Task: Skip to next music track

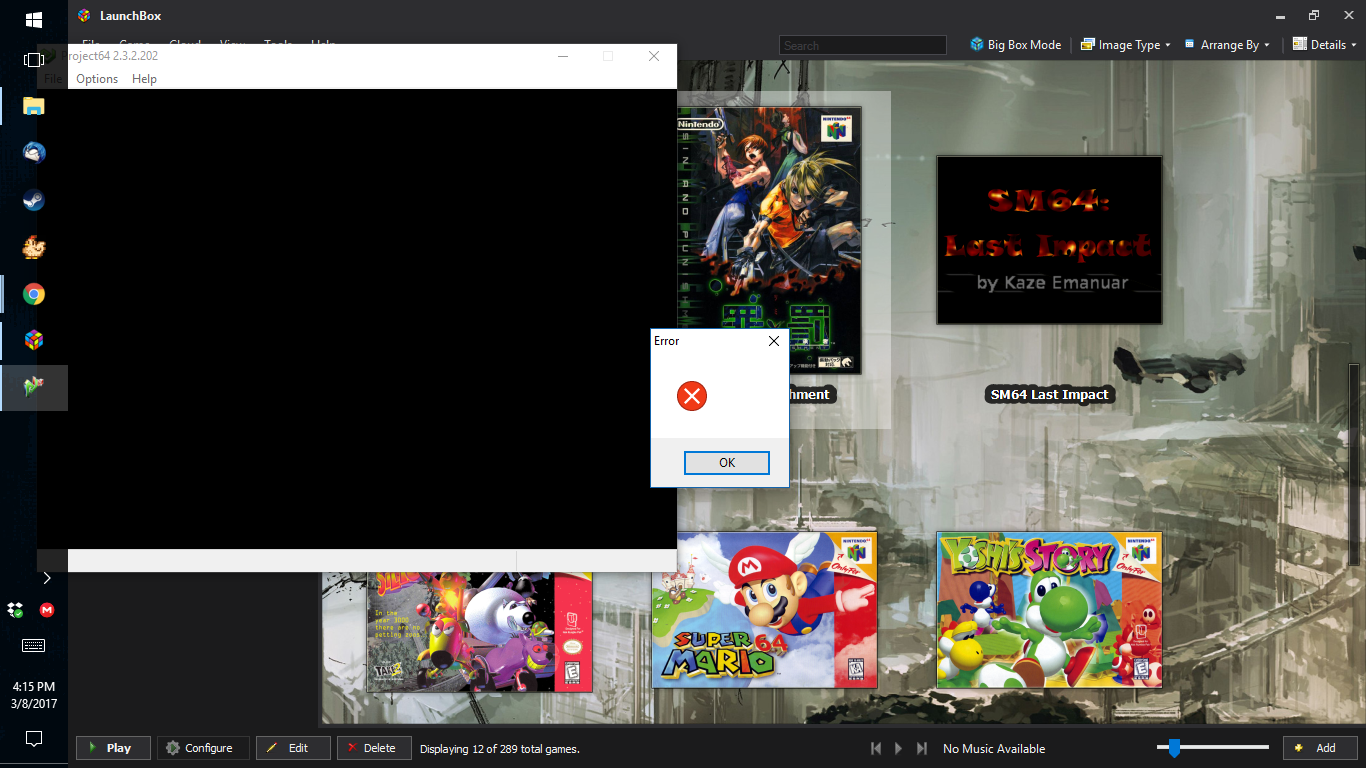Action: [922, 748]
